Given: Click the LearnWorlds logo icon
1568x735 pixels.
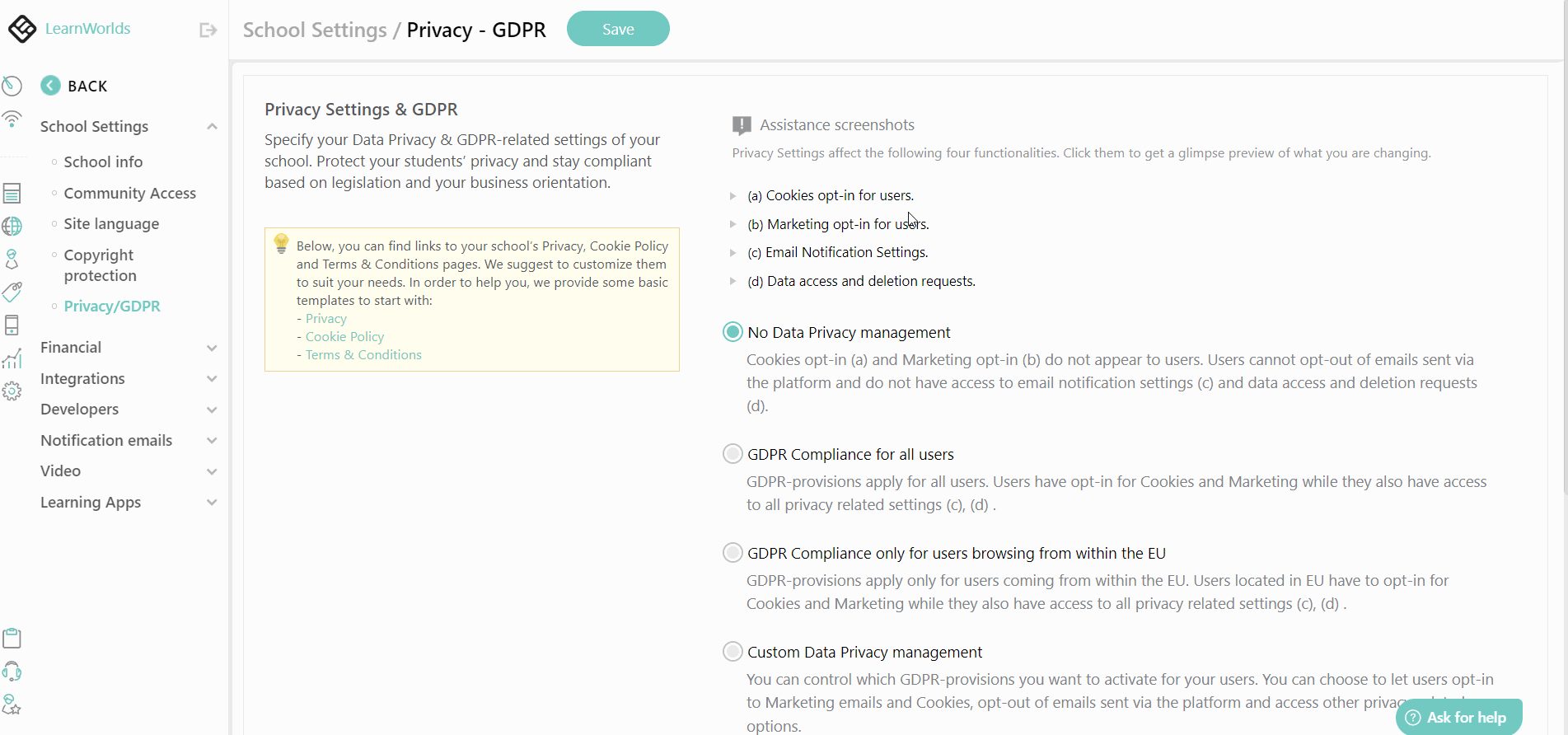Looking at the screenshot, I should click(22, 29).
